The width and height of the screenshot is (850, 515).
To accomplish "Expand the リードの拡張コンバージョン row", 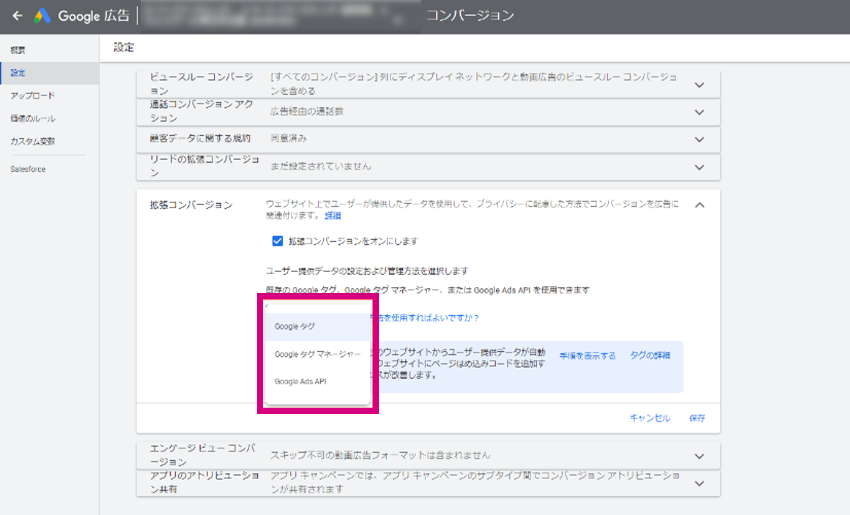I will 699,167.
